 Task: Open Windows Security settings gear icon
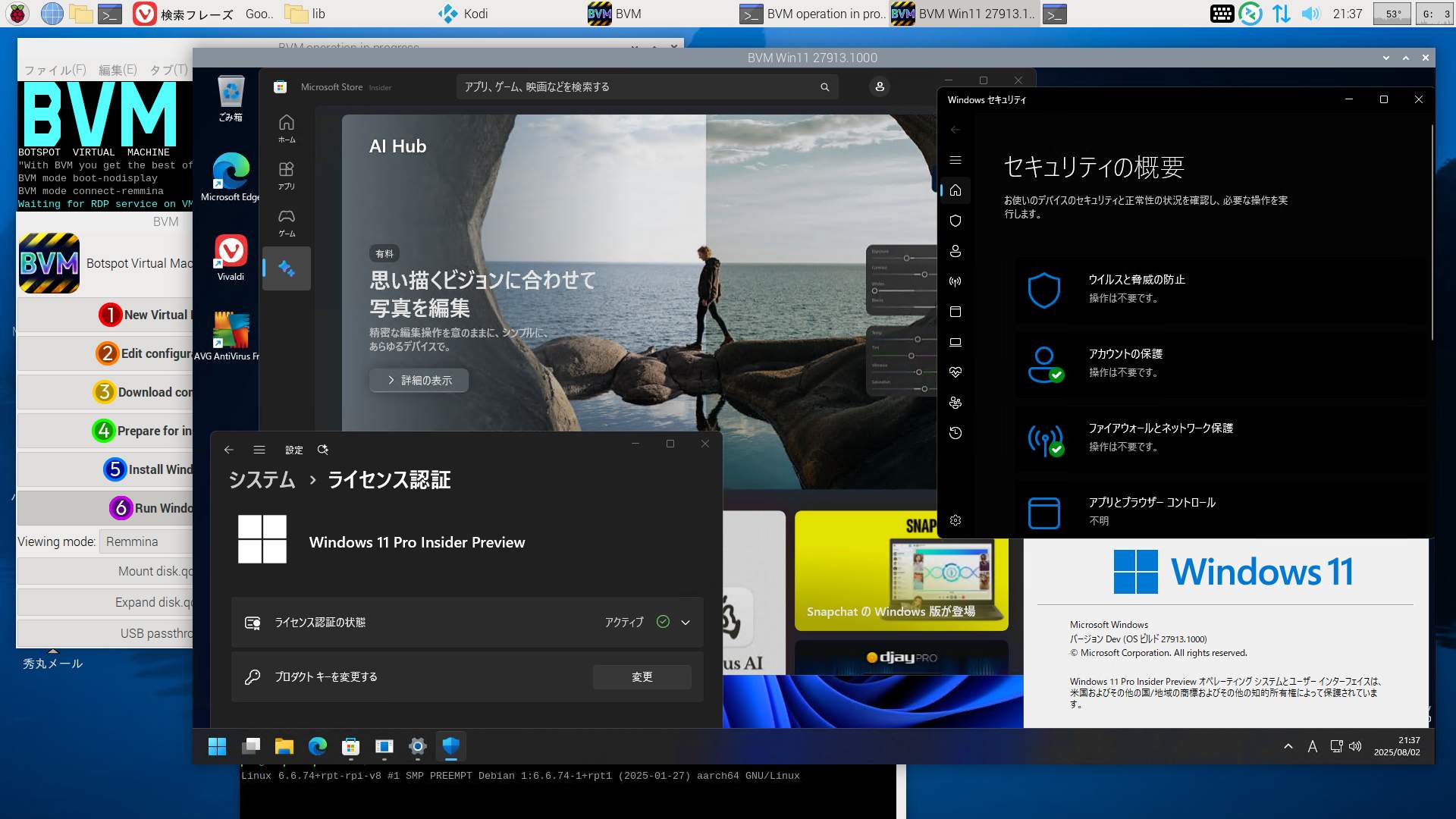click(955, 520)
